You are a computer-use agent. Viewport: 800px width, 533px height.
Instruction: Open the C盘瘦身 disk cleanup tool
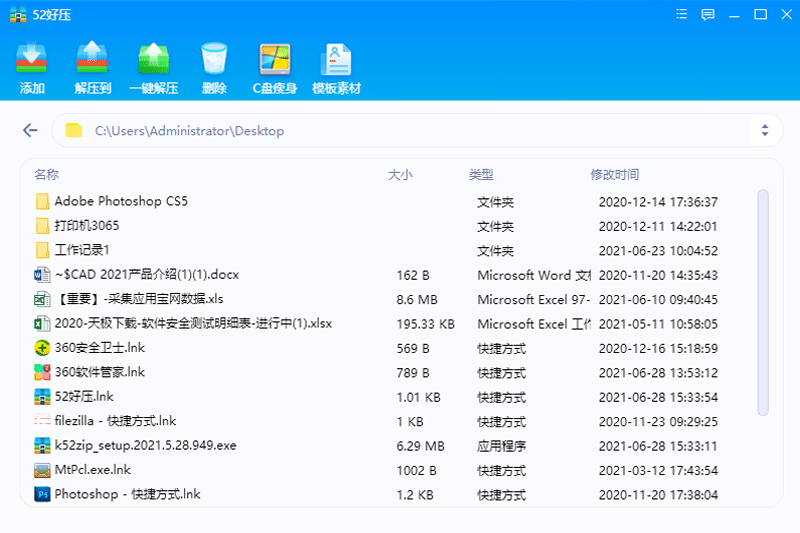274,62
